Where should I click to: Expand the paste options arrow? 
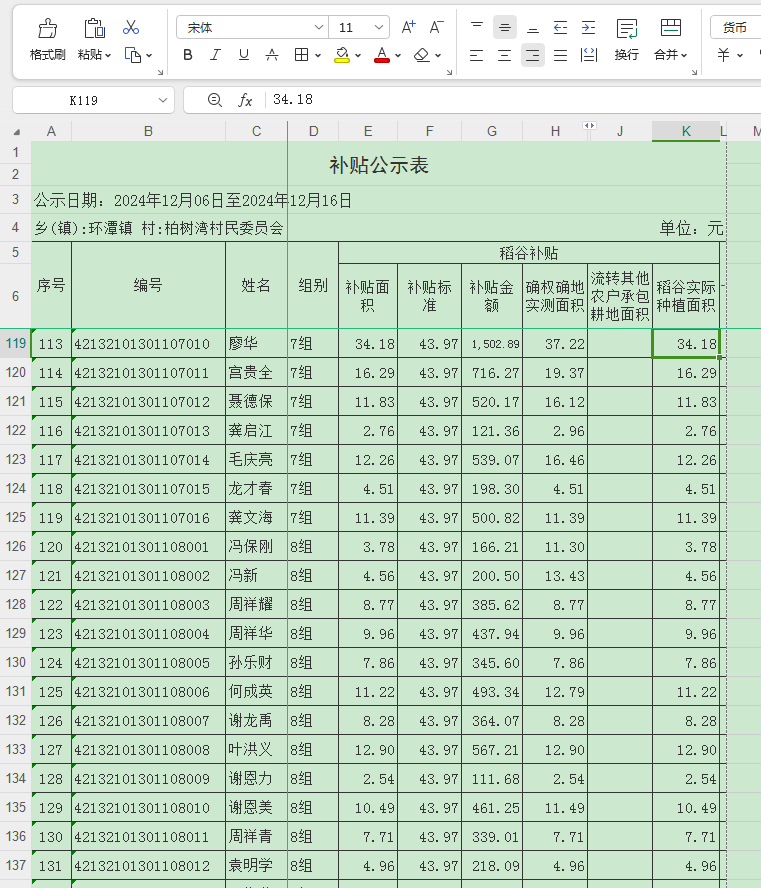[x=108, y=56]
